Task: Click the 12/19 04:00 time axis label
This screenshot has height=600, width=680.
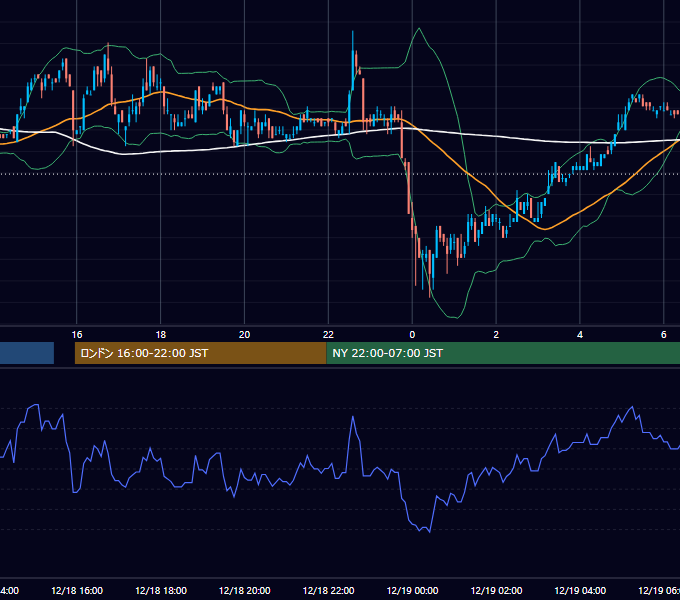Action: click(580, 590)
